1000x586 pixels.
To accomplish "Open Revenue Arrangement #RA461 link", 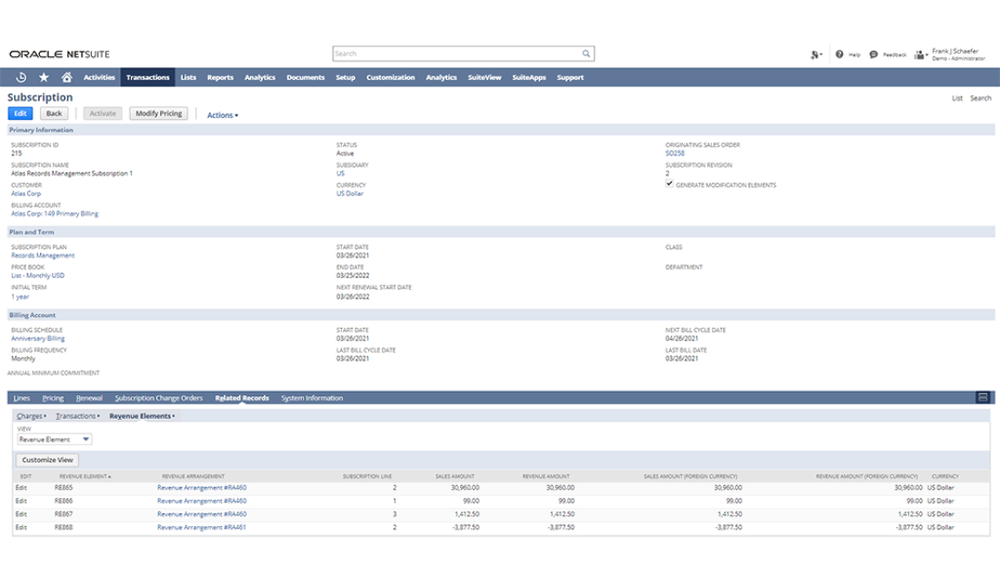I will point(203,527).
